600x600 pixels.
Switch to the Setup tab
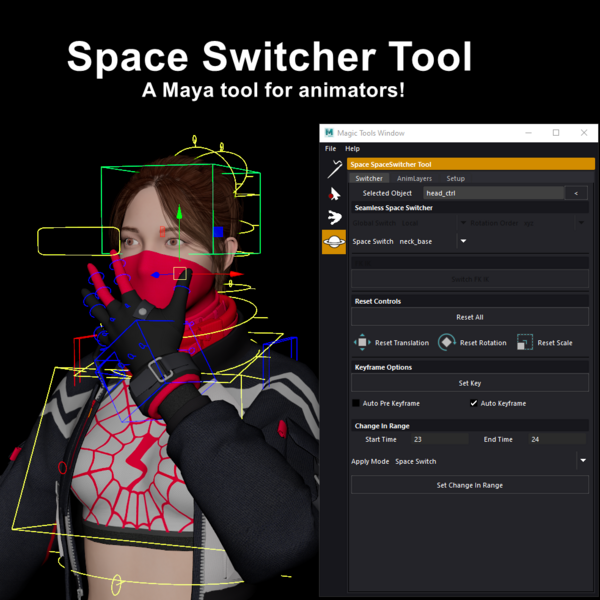tap(455, 178)
